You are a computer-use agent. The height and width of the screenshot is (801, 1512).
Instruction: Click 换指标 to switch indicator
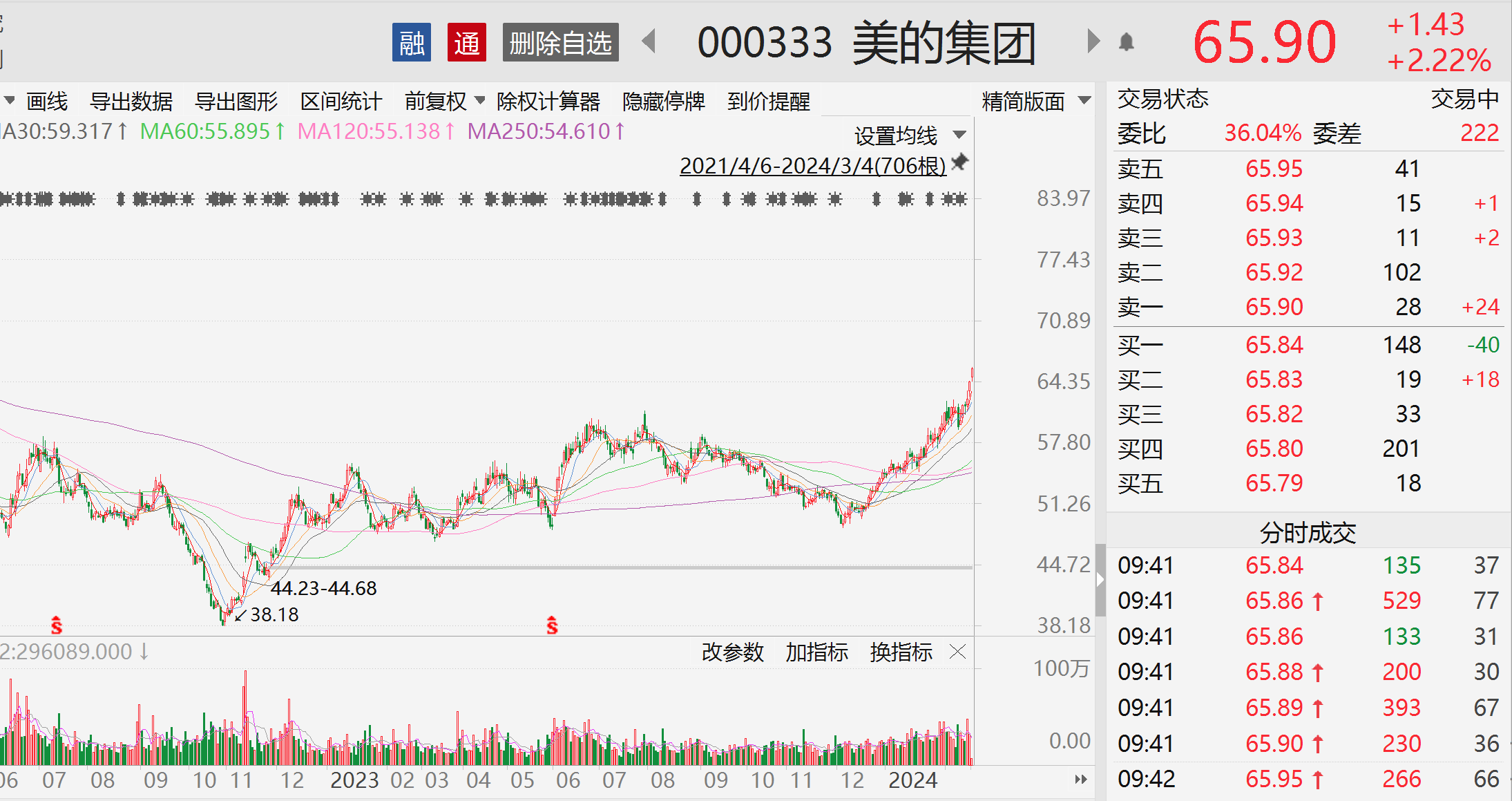tap(901, 652)
